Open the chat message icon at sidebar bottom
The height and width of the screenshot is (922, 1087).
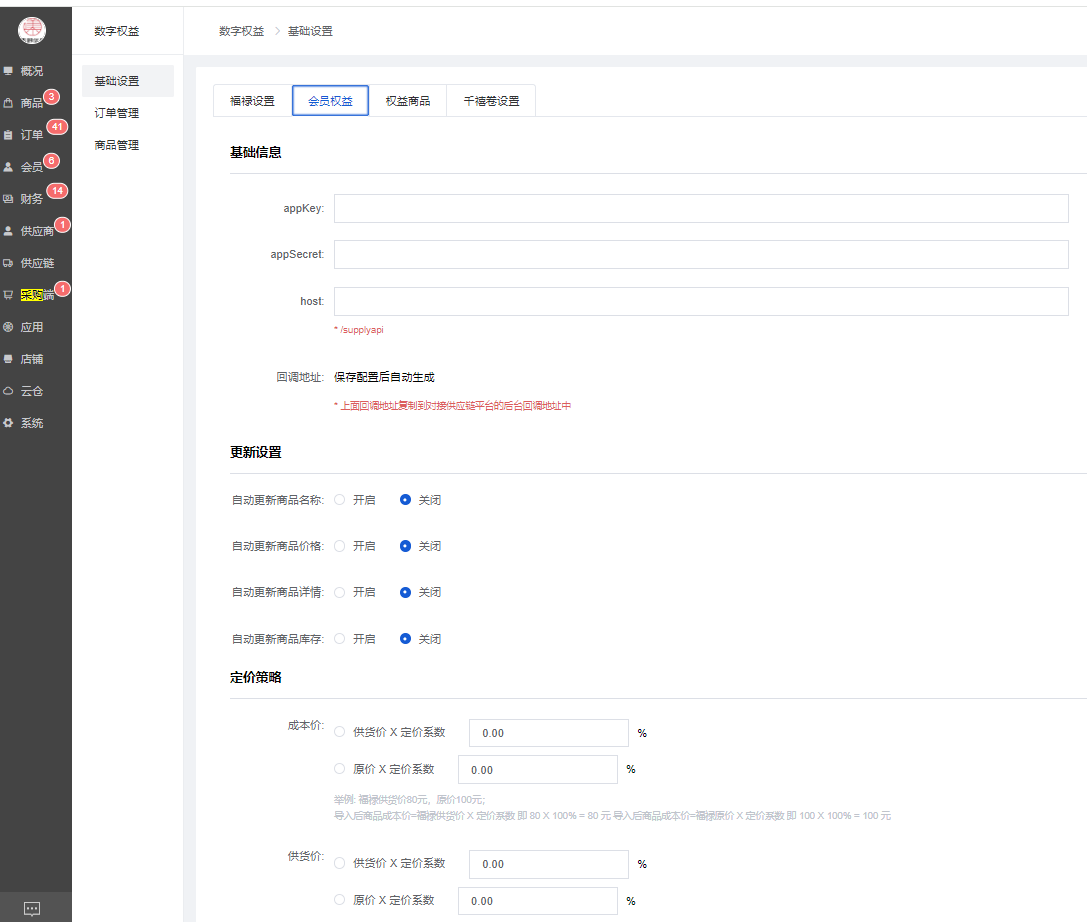[32, 908]
